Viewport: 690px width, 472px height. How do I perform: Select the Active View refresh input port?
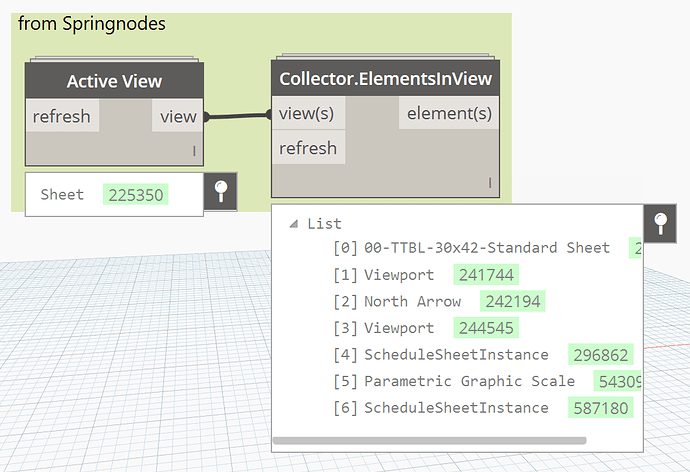62,116
